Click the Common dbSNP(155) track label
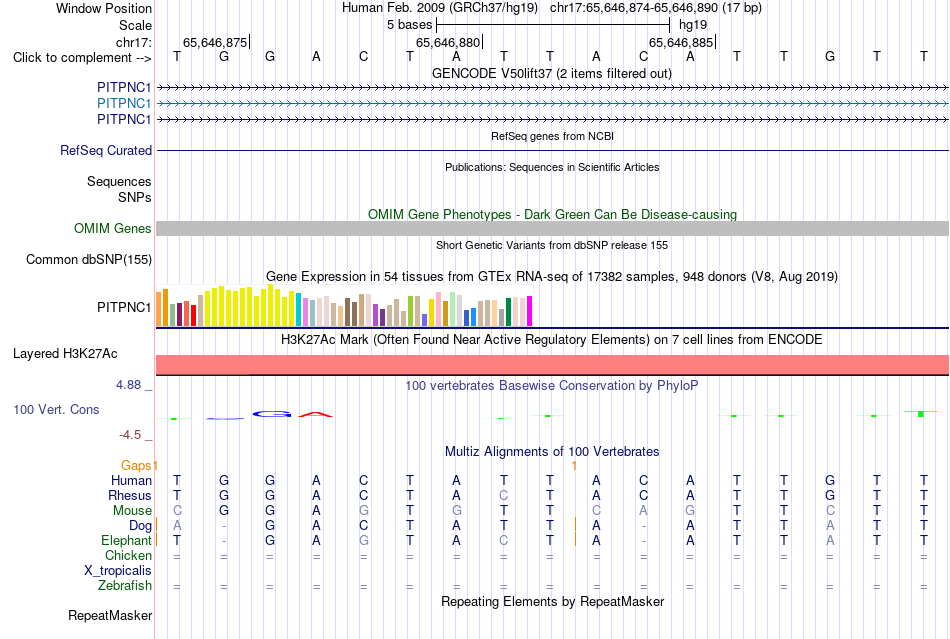The image size is (950, 639). [x=88, y=259]
